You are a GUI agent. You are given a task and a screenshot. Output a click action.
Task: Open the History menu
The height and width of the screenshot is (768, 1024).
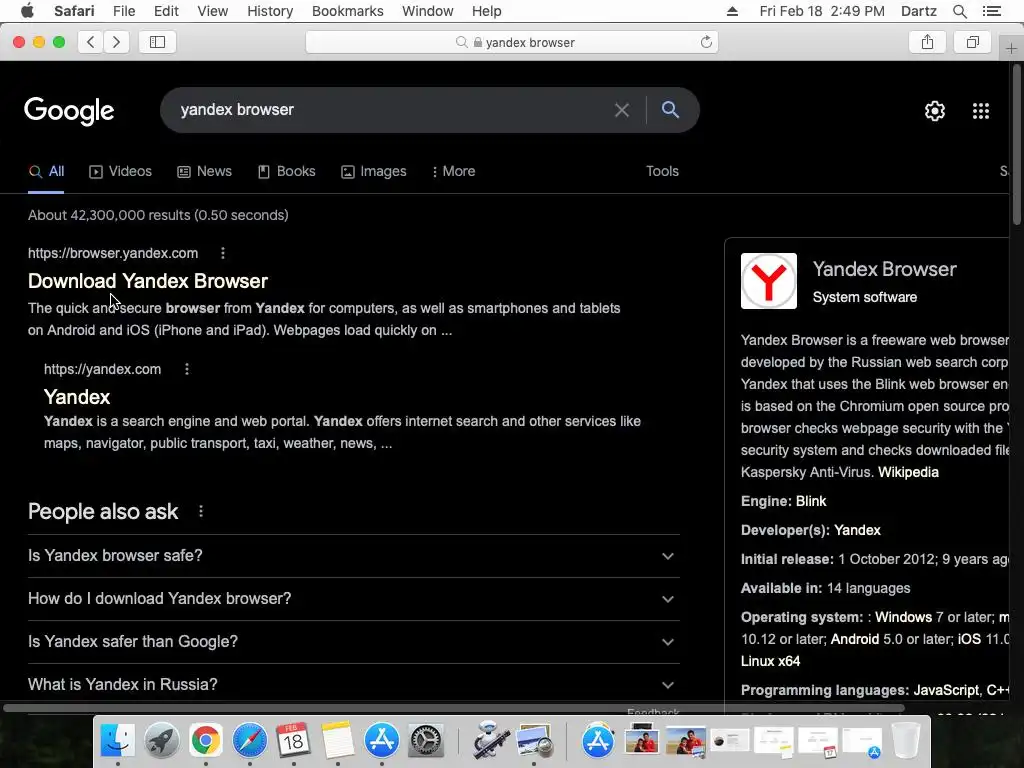tap(270, 11)
